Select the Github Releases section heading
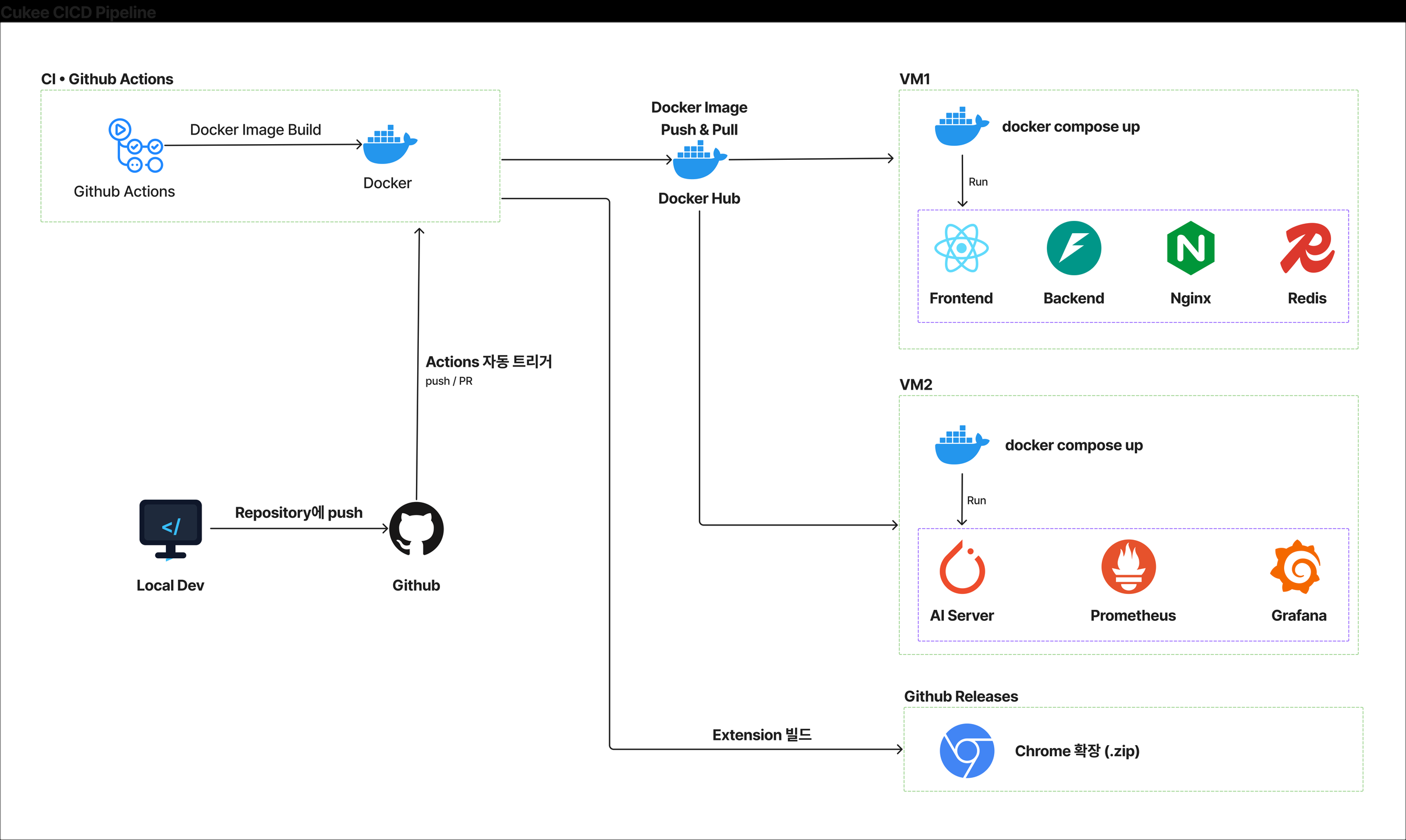The width and height of the screenshot is (1406, 840). click(961, 696)
